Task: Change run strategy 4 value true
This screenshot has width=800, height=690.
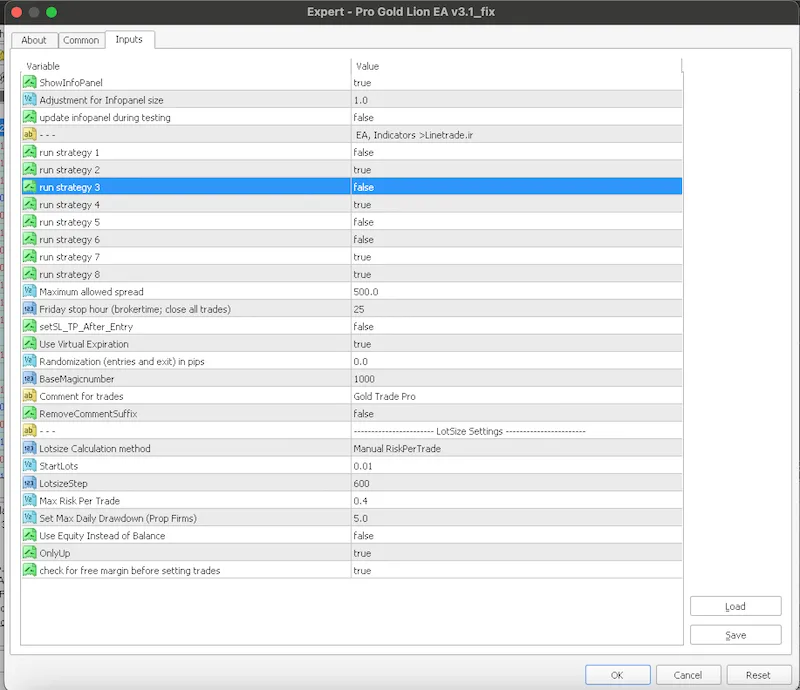Action: point(516,204)
